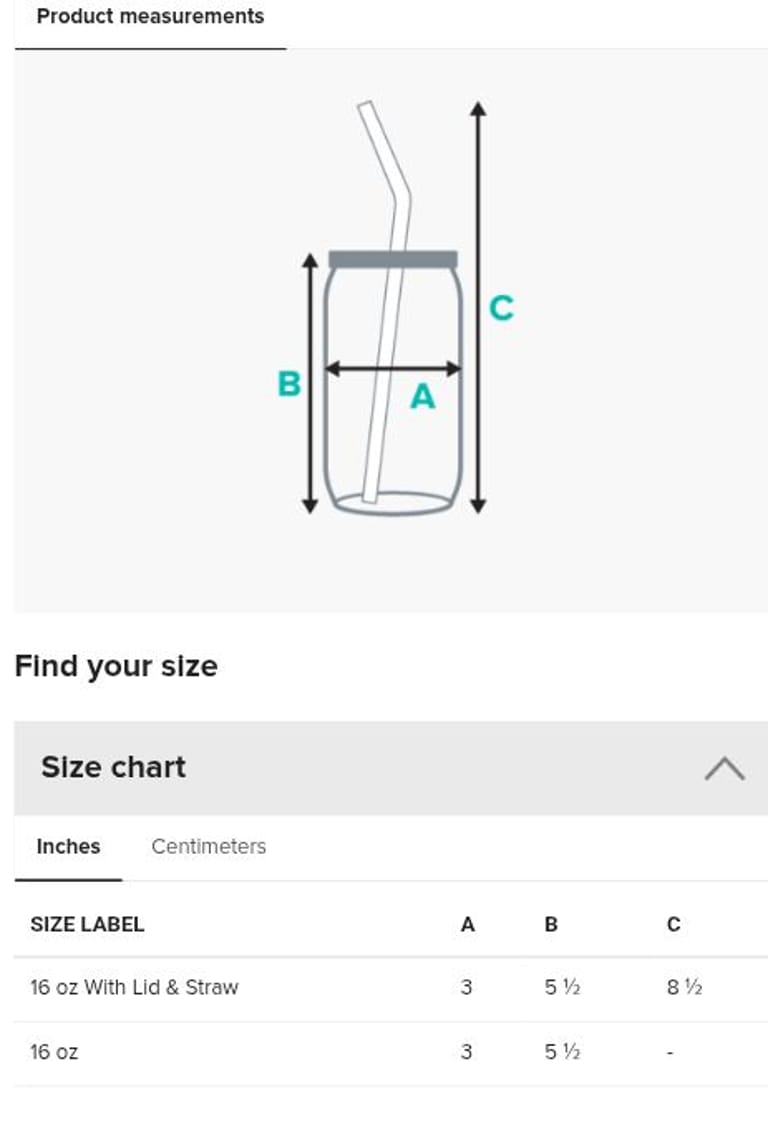
Task: Open the Product measurements tab
Action: click(150, 17)
